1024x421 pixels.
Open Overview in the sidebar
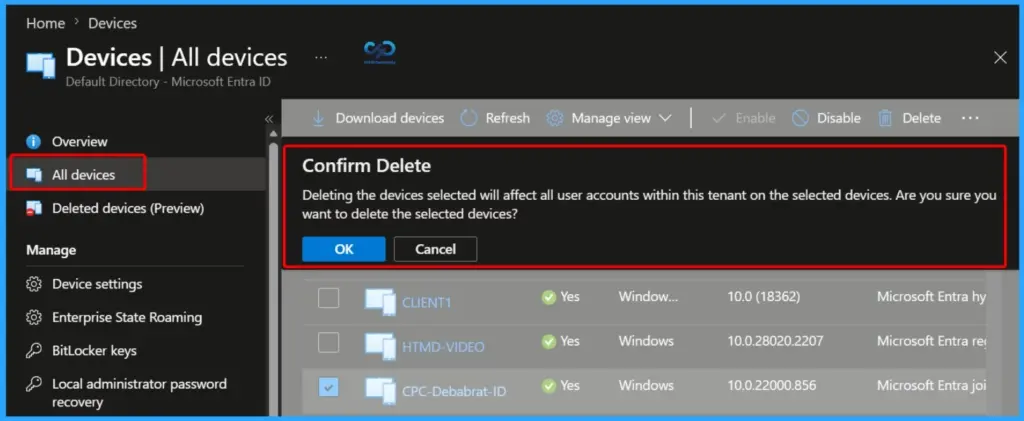pos(80,142)
